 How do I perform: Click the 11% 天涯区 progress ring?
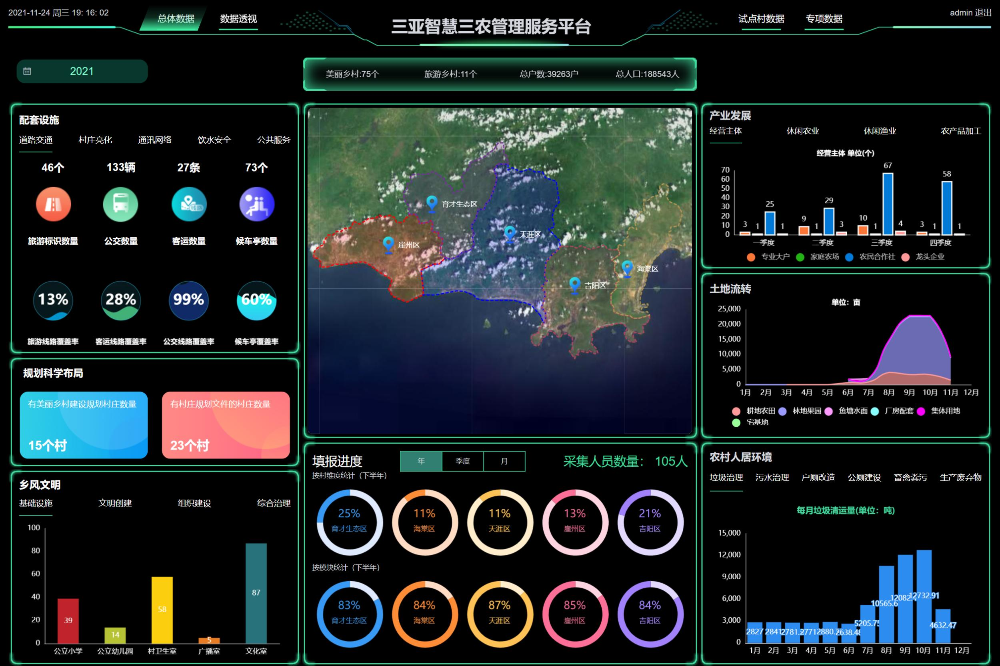pyautogui.click(x=500, y=522)
